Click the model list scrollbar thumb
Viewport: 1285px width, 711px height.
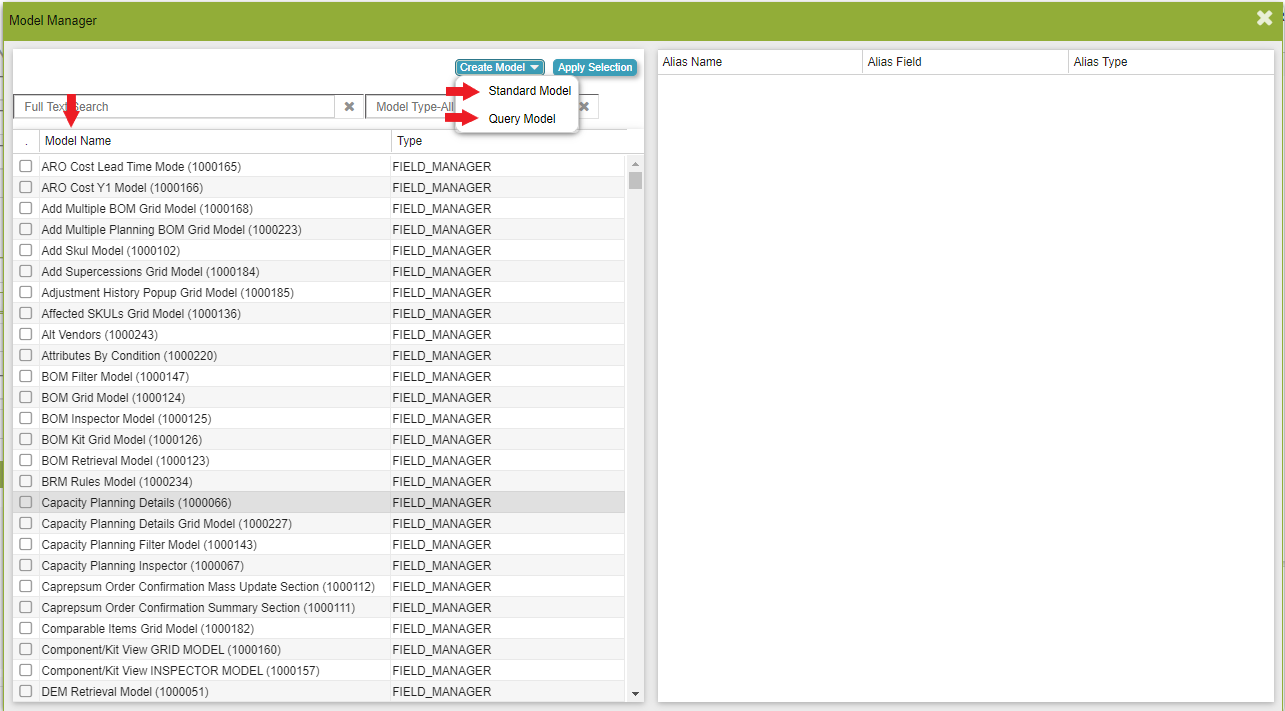coord(635,181)
